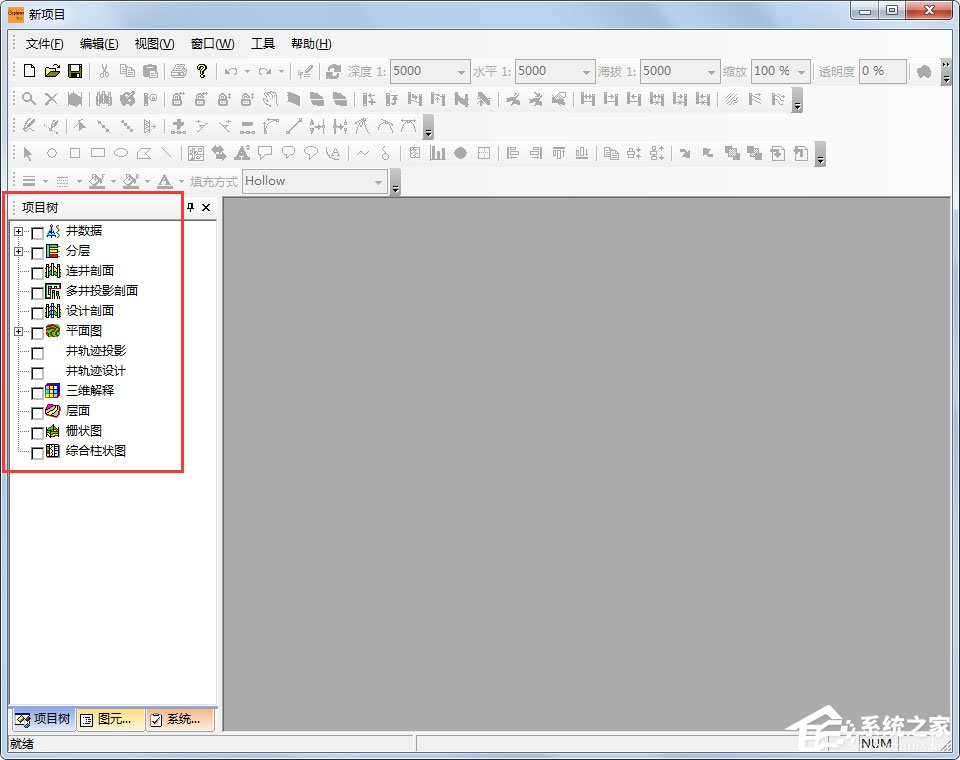Open fill color bucket dropdown arrow

click(113, 181)
